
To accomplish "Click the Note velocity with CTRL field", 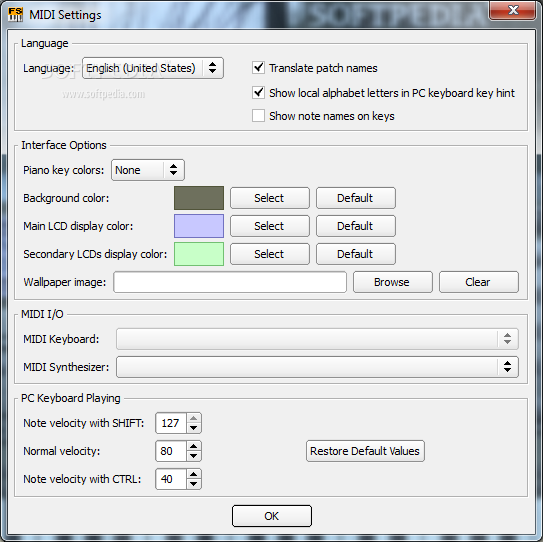I will point(171,479).
